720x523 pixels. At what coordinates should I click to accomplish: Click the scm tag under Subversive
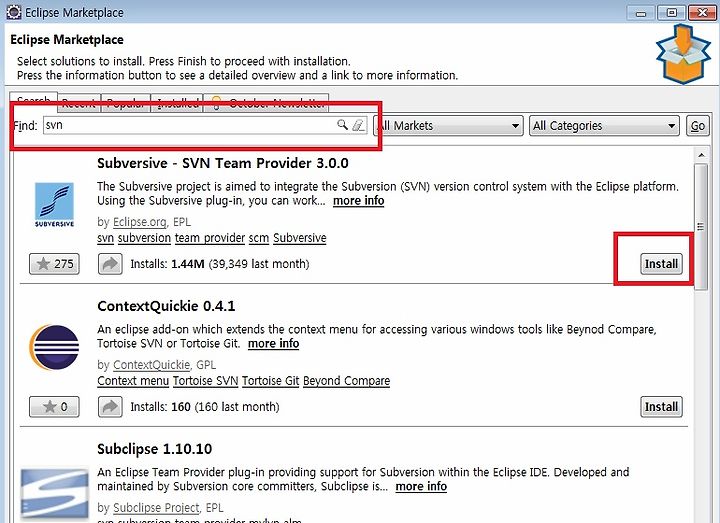point(259,238)
